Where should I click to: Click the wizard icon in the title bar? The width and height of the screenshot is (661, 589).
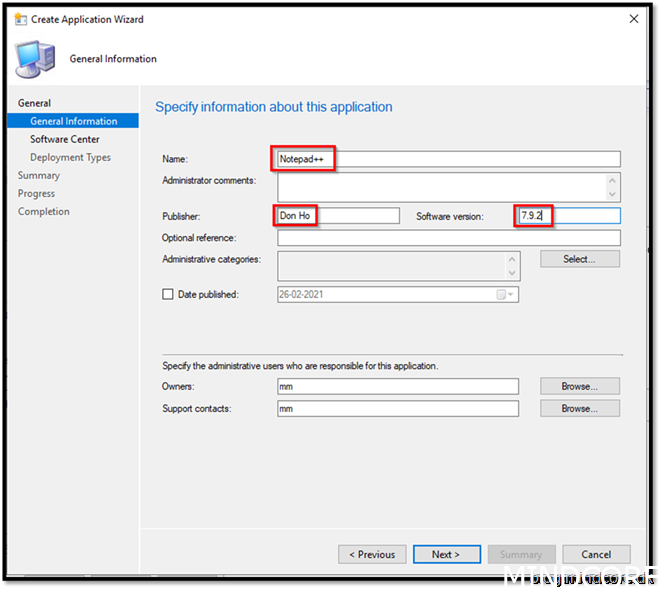click(21, 19)
